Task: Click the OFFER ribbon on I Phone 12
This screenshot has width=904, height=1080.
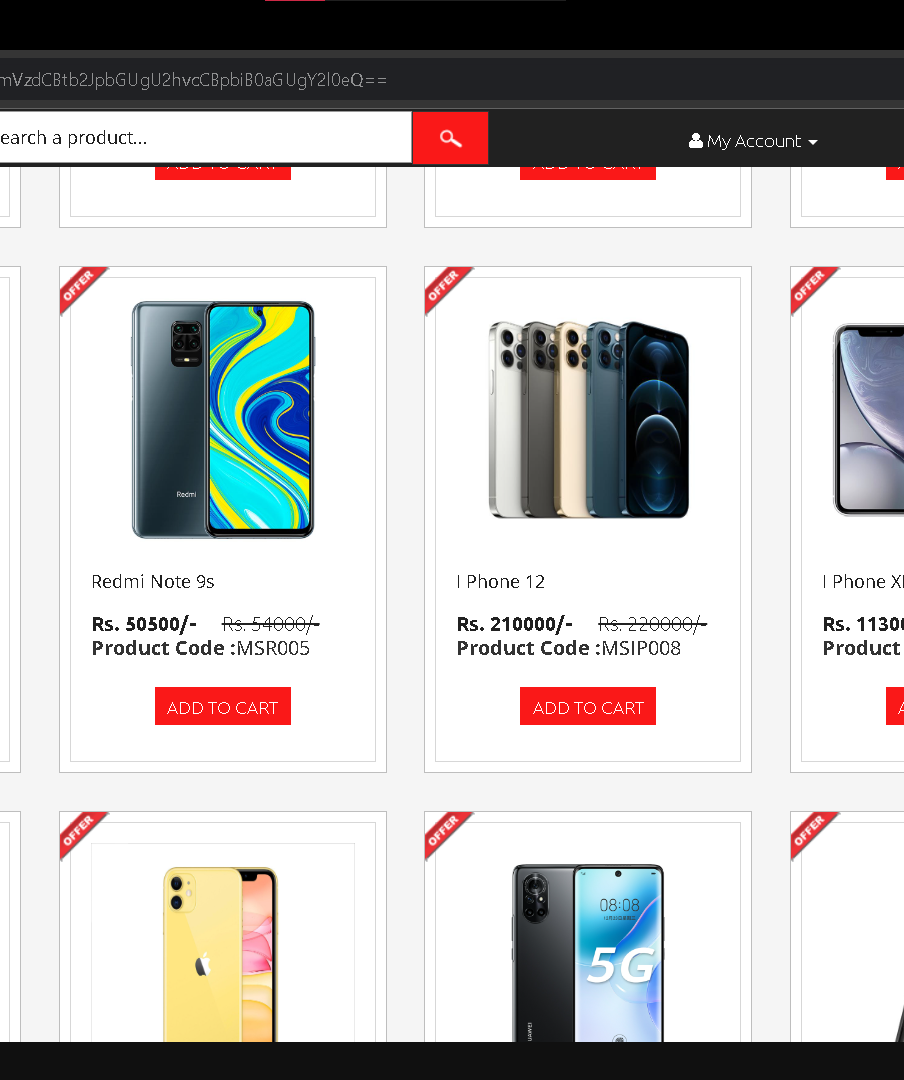Action: (448, 289)
